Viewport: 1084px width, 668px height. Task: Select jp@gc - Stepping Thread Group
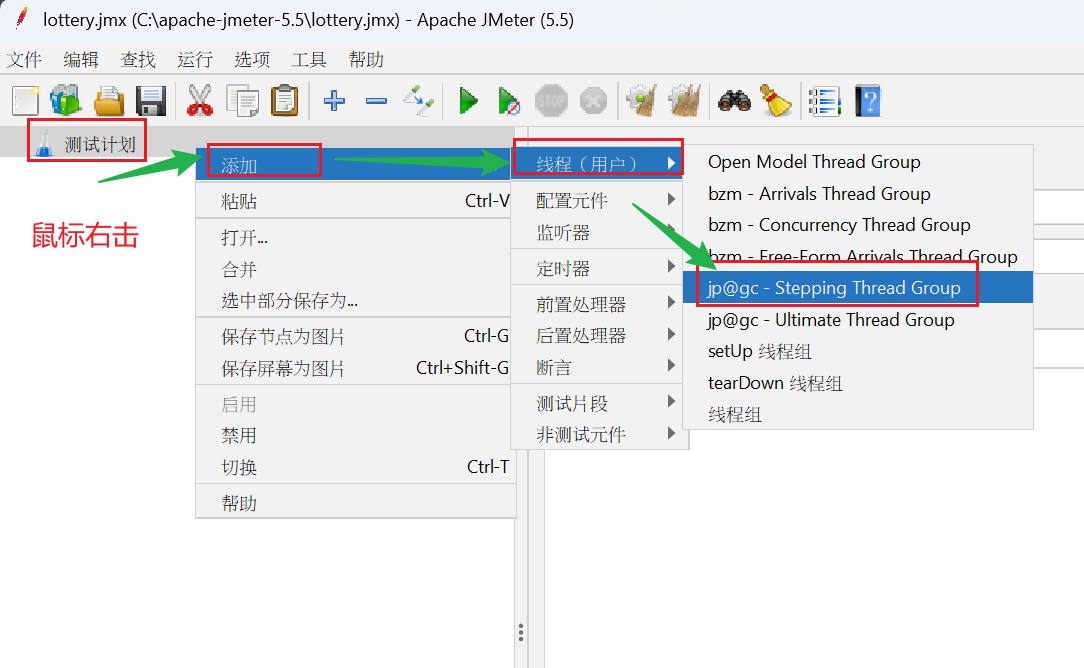(858, 288)
